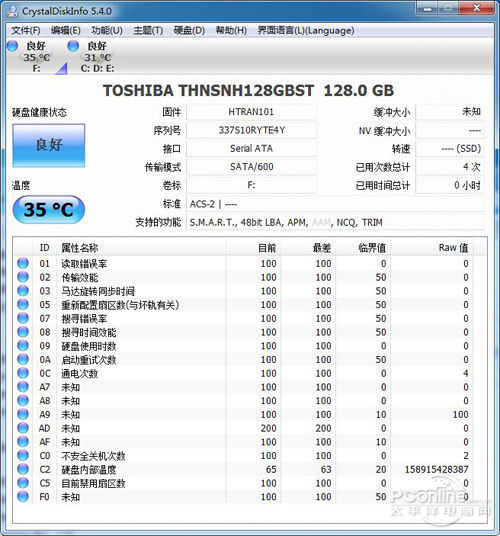Screen dimensions: 500x536
Task: Open the 功能(U) menu
Action: [x=107, y=30]
